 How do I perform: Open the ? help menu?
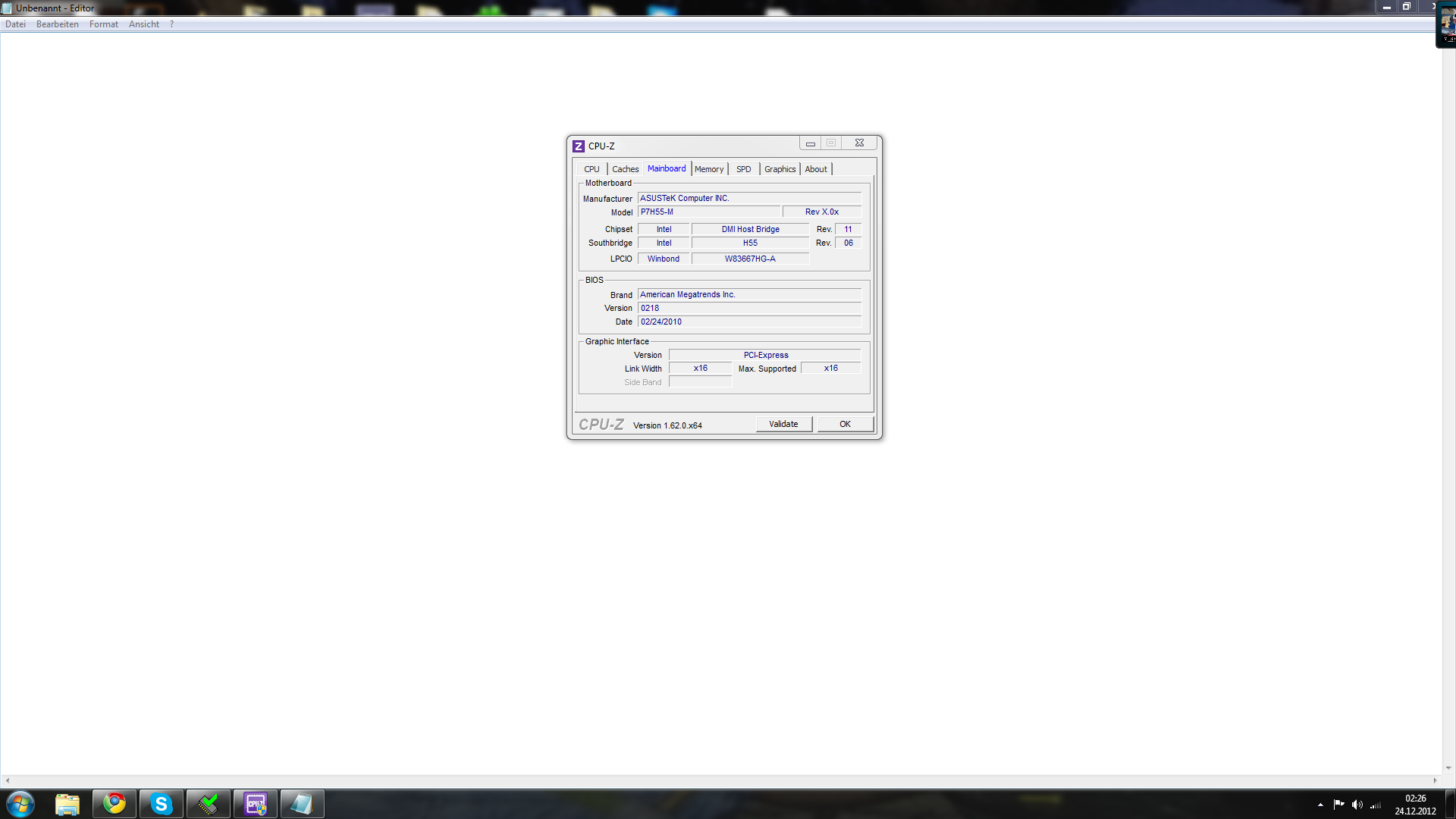(171, 24)
